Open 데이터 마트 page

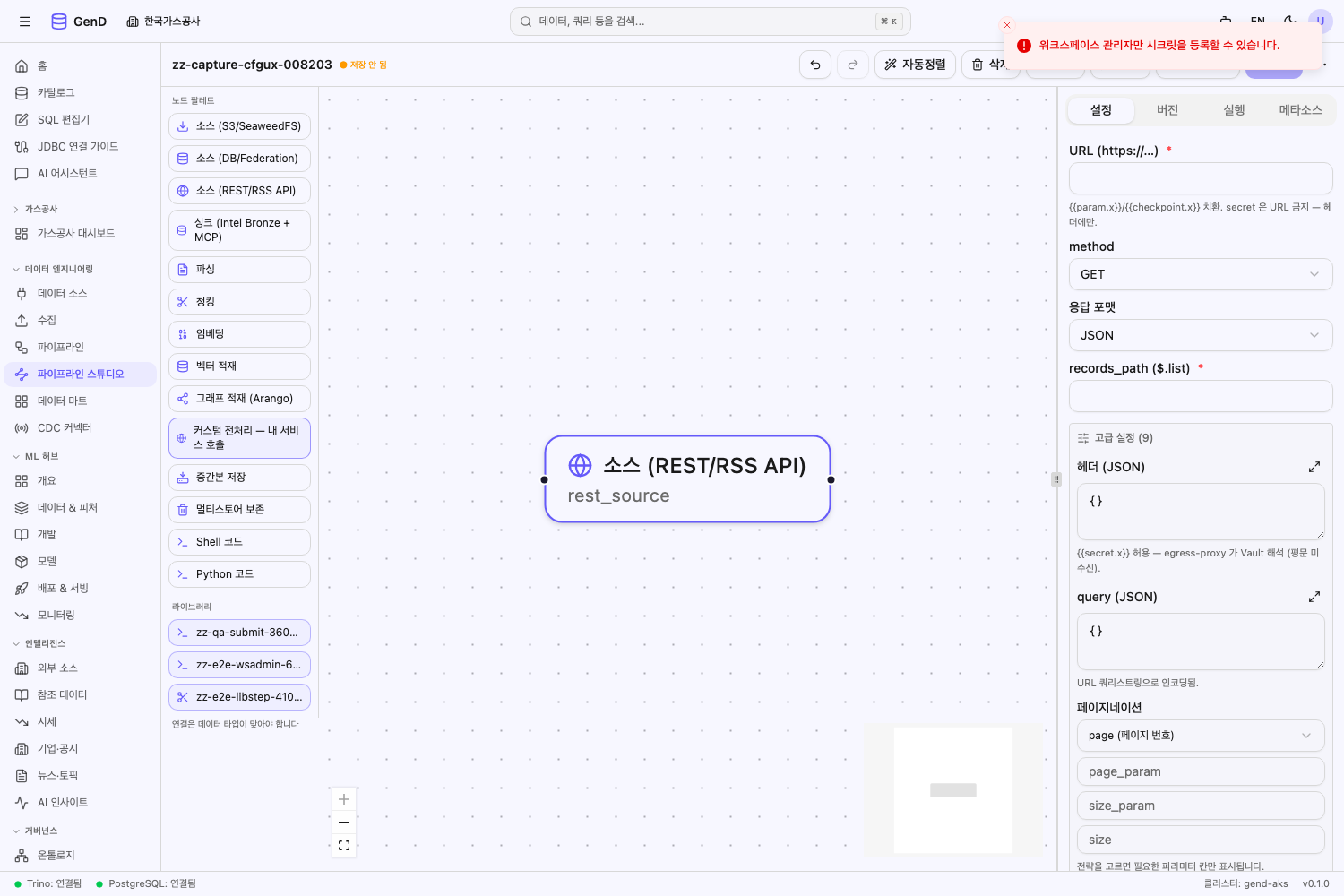pyautogui.click(x=81, y=401)
